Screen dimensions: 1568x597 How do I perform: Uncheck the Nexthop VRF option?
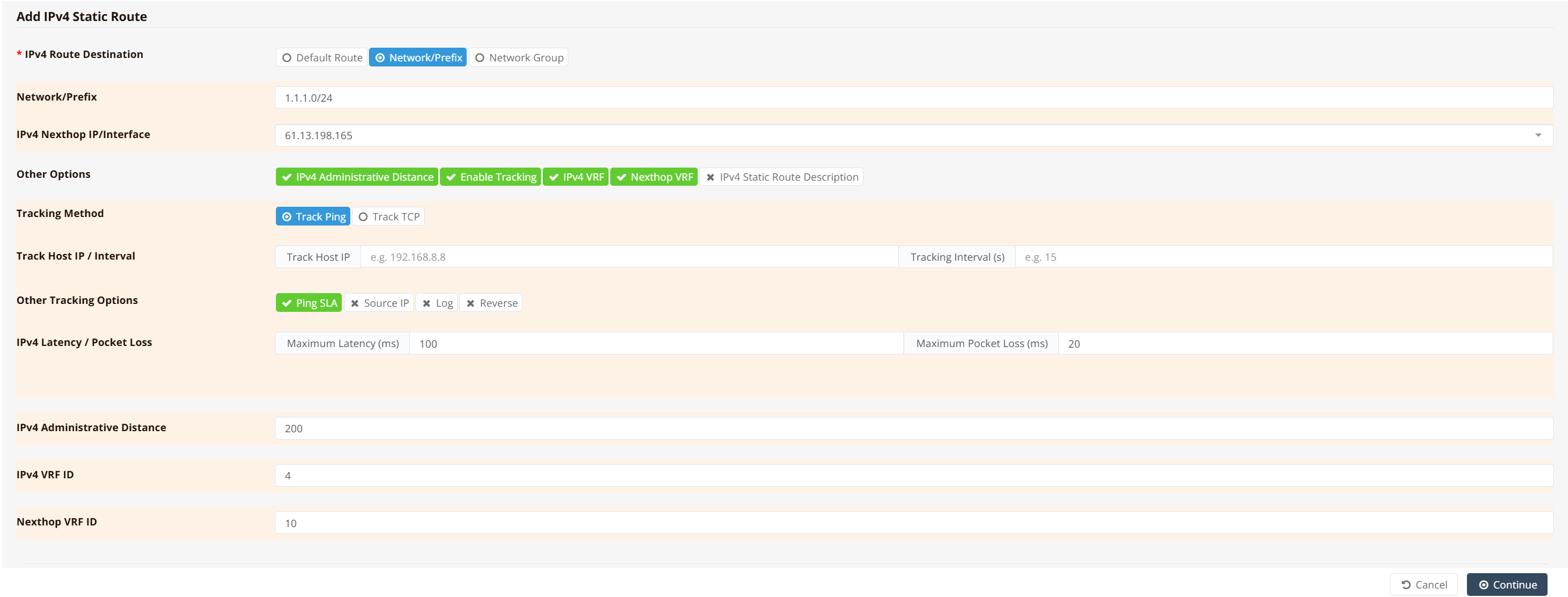(654, 177)
